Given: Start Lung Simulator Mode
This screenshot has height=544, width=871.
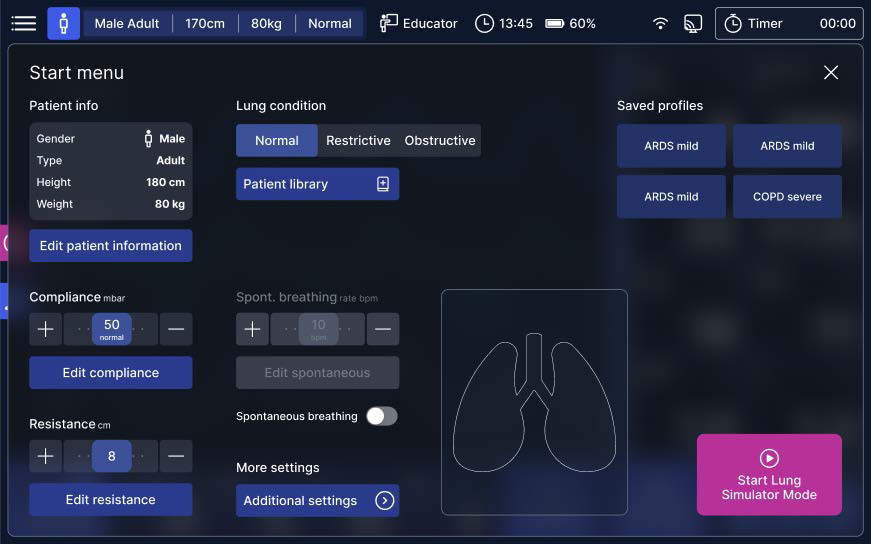Looking at the screenshot, I should pos(769,475).
